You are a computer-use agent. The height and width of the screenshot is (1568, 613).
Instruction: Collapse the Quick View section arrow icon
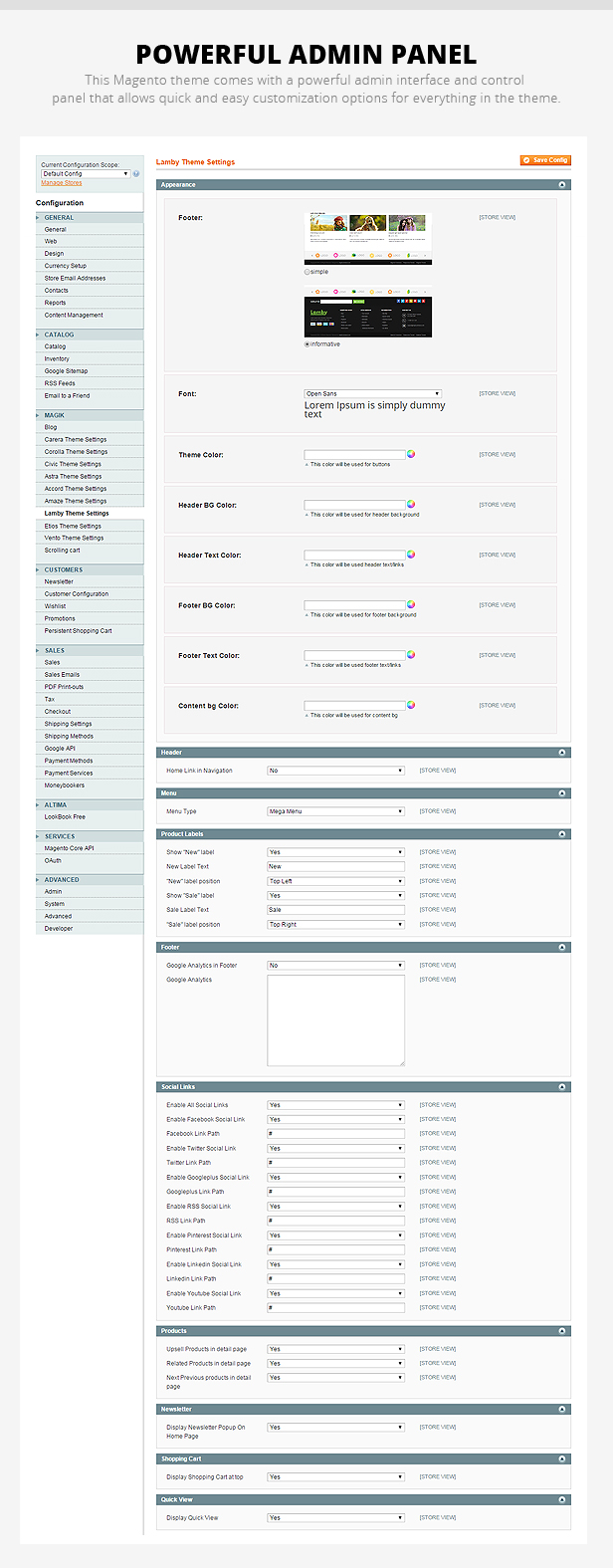(562, 1500)
